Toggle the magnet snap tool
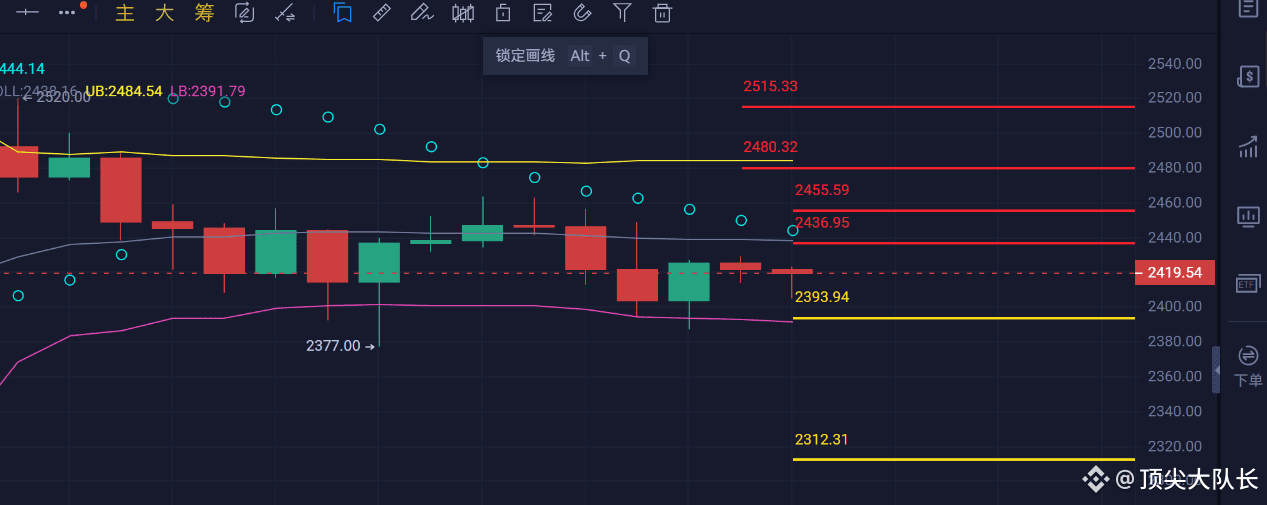Image resolution: width=1267 pixels, height=505 pixels. 582,13
